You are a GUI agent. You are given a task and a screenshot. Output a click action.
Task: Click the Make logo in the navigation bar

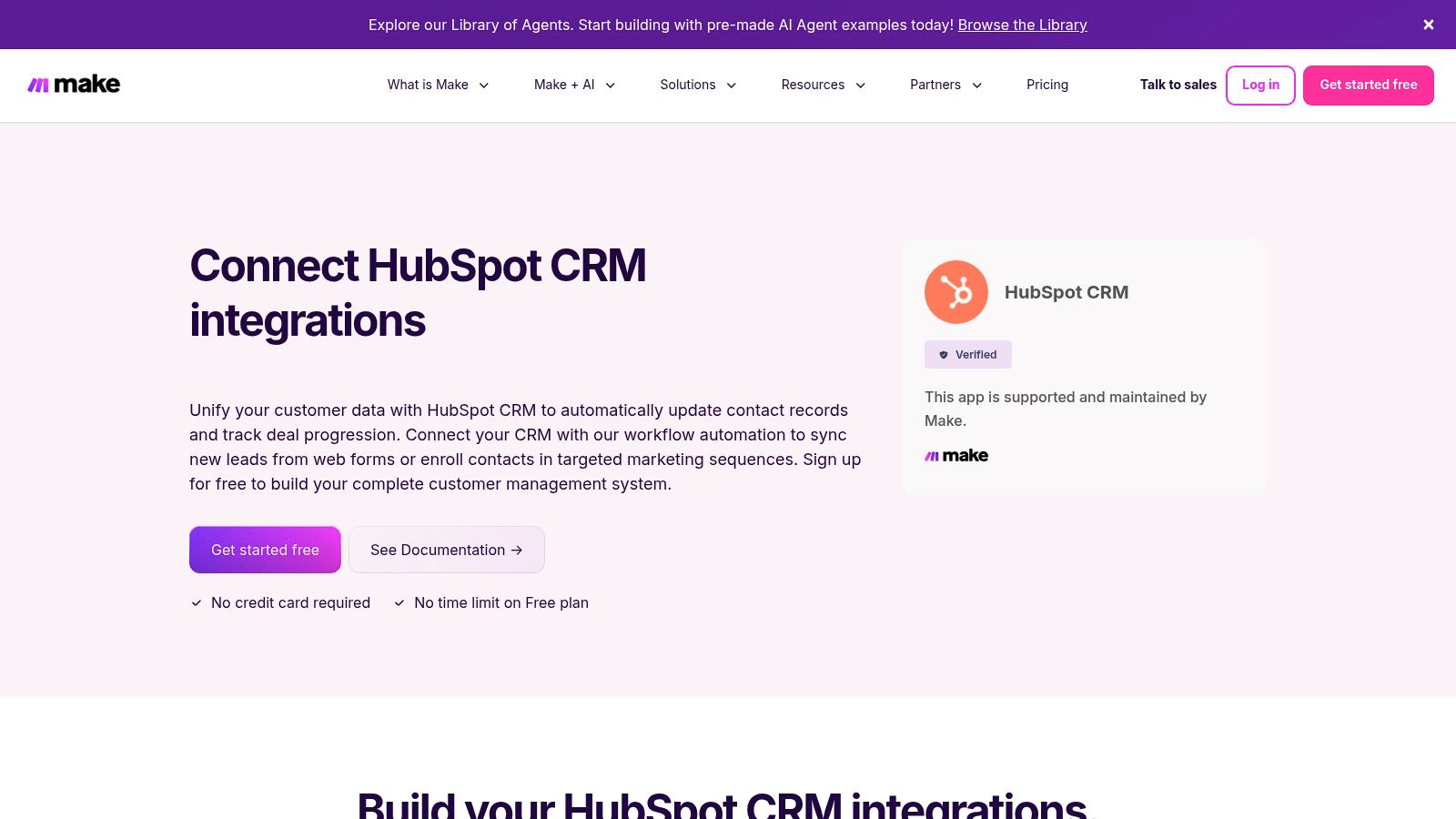point(74,84)
